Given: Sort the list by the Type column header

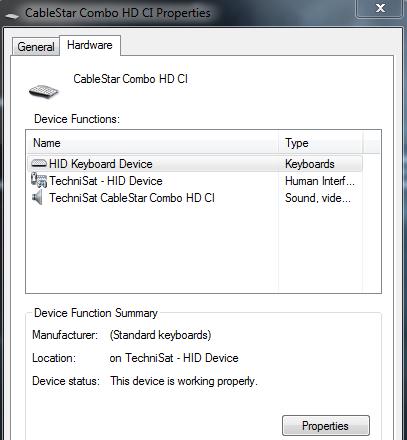Looking at the screenshot, I should click(x=321, y=143).
